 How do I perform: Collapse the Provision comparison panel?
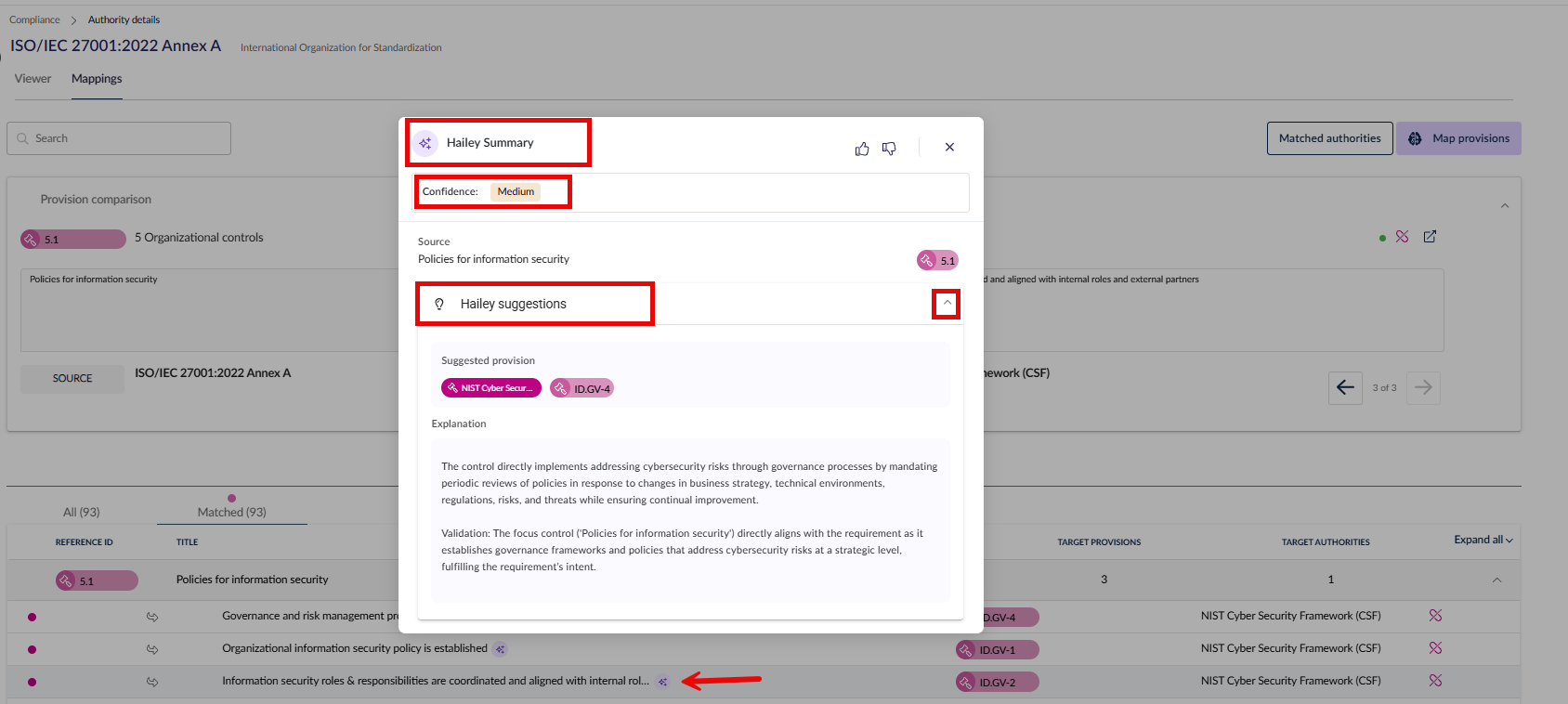point(1504,205)
